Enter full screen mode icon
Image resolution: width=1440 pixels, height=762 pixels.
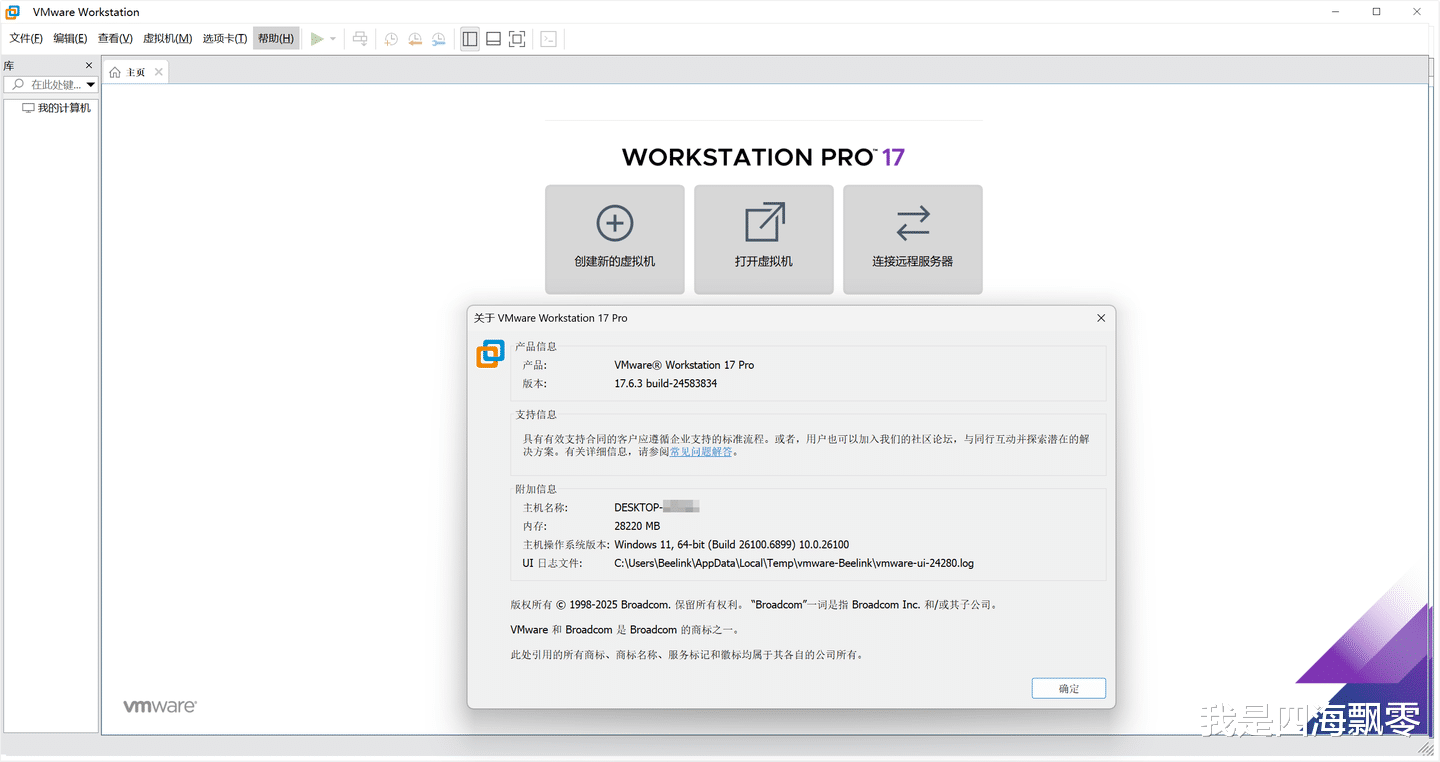coord(517,39)
